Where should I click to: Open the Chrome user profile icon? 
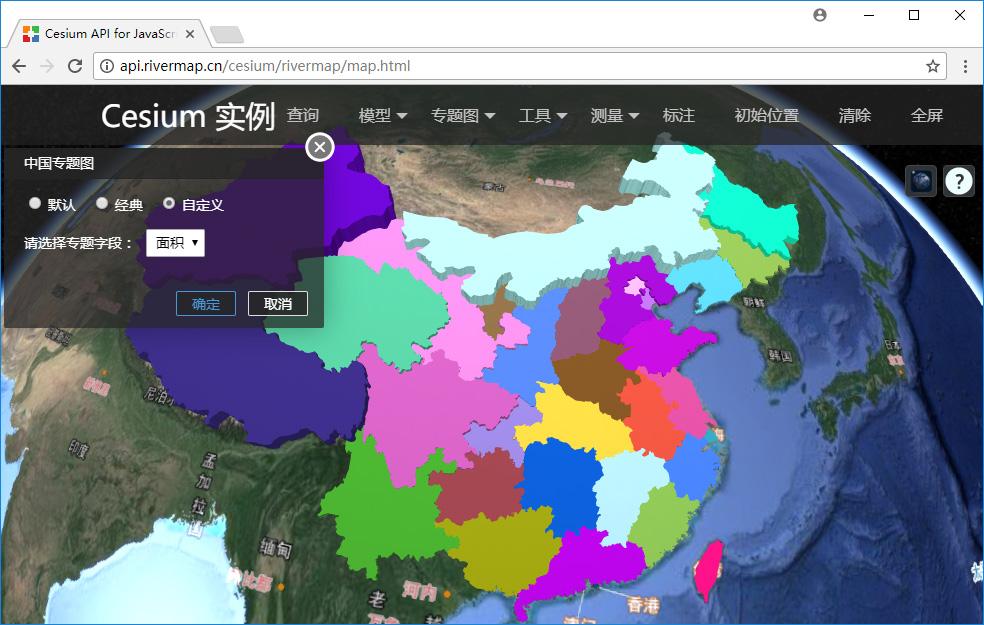click(820, 15)
